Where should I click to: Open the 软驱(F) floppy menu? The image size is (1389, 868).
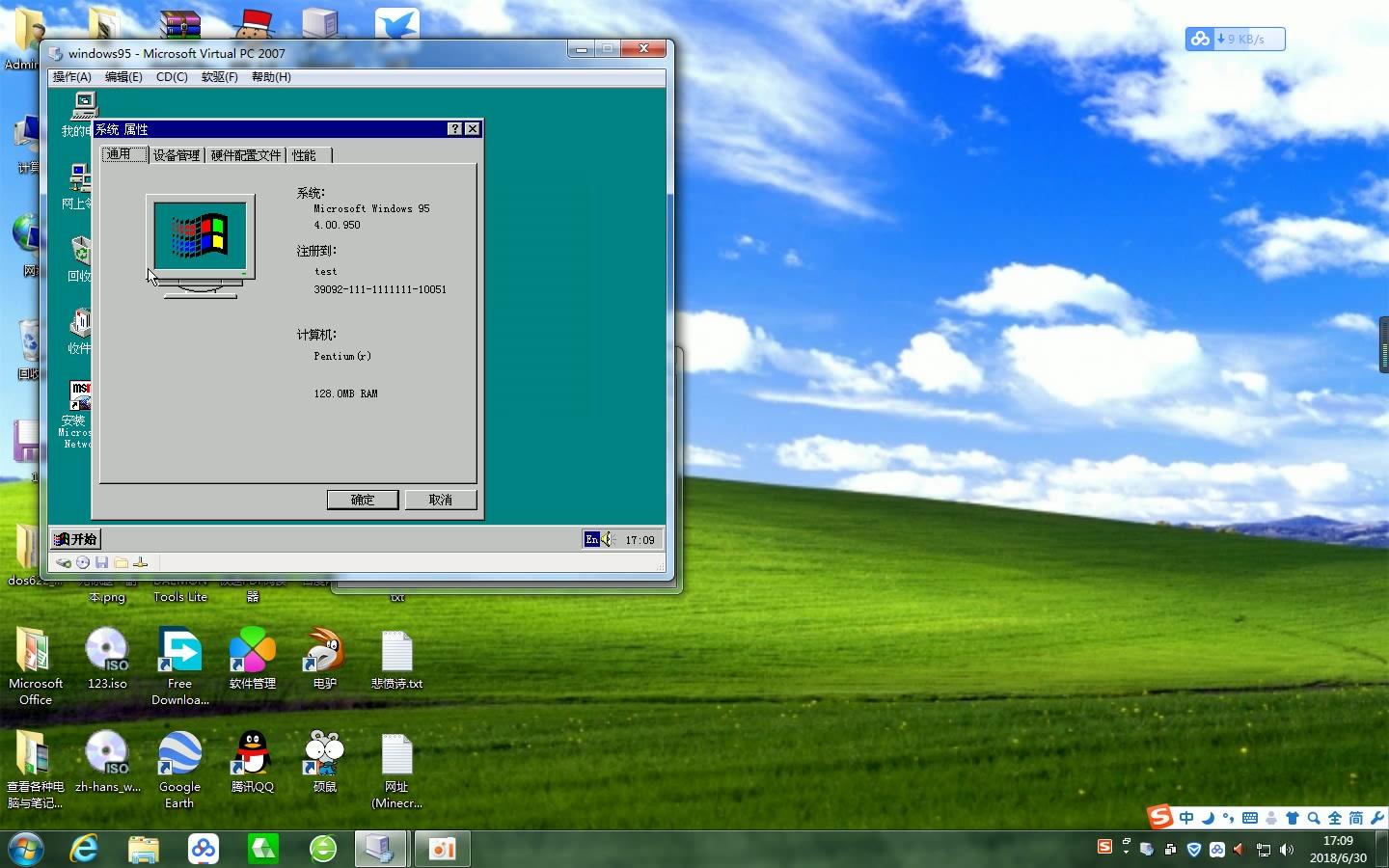tap(219, 77)
